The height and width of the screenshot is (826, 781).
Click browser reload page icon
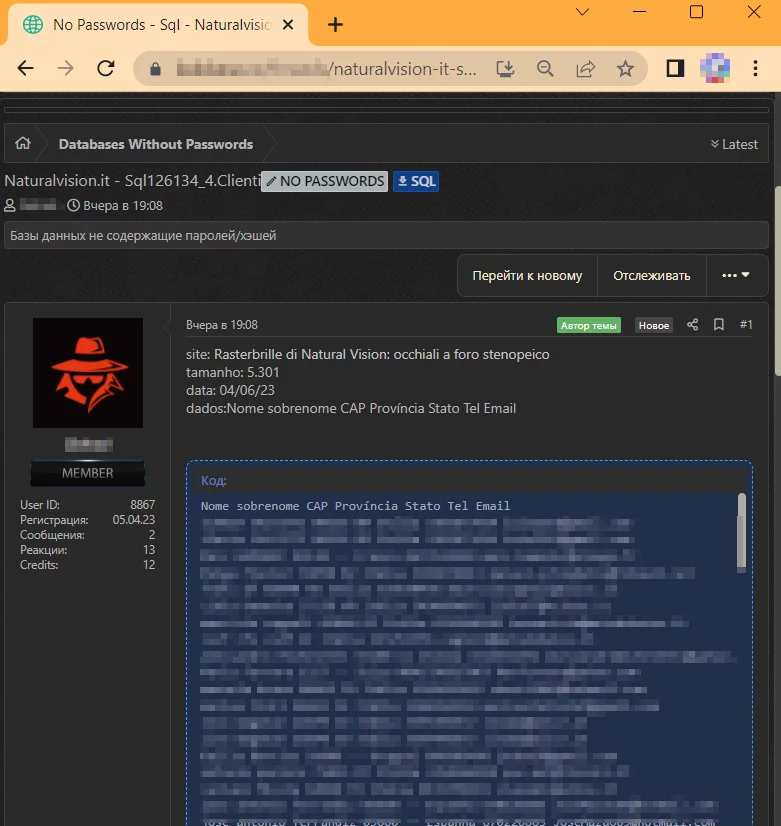pos(105,69)
